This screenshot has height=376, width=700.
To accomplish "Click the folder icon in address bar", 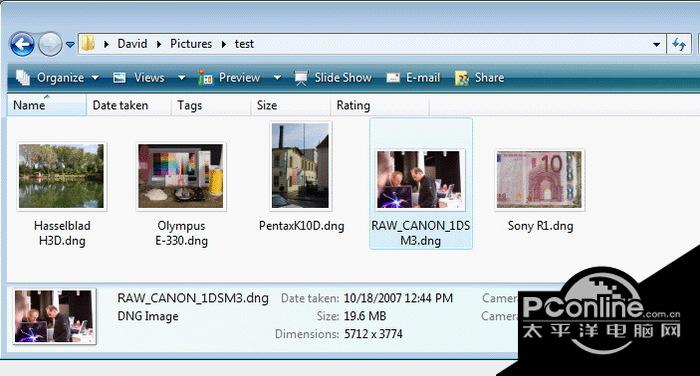I will coord(88,43).
